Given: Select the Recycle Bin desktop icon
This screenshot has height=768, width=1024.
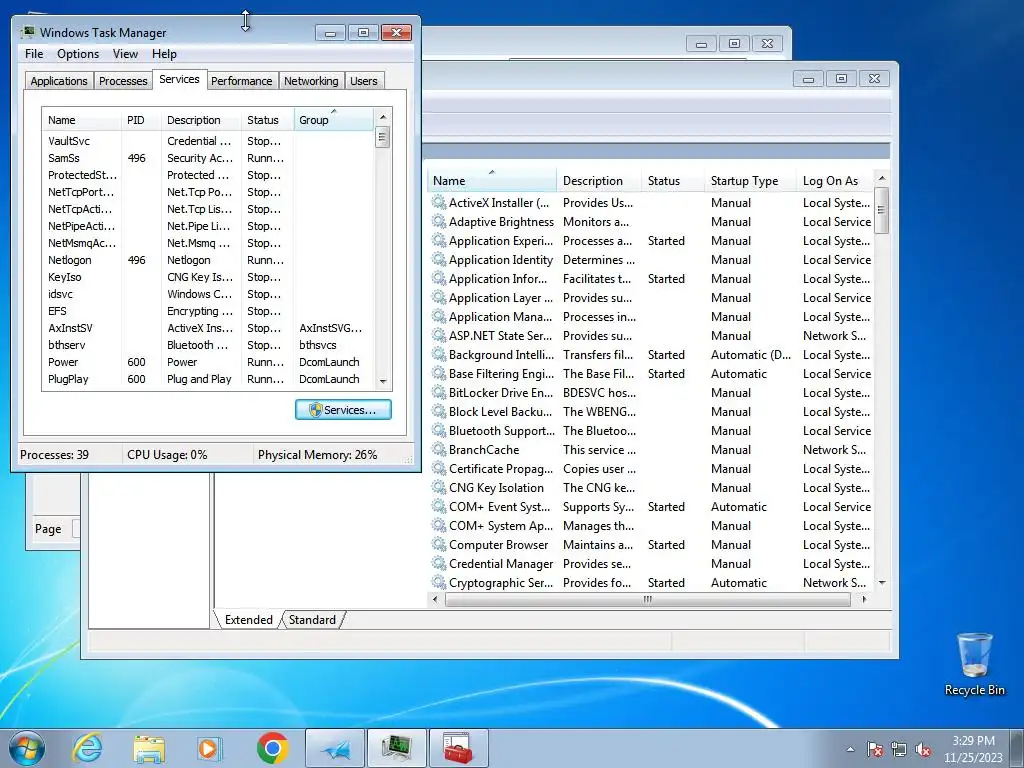Looking at the screenshot, I should (x=974, y=664).
